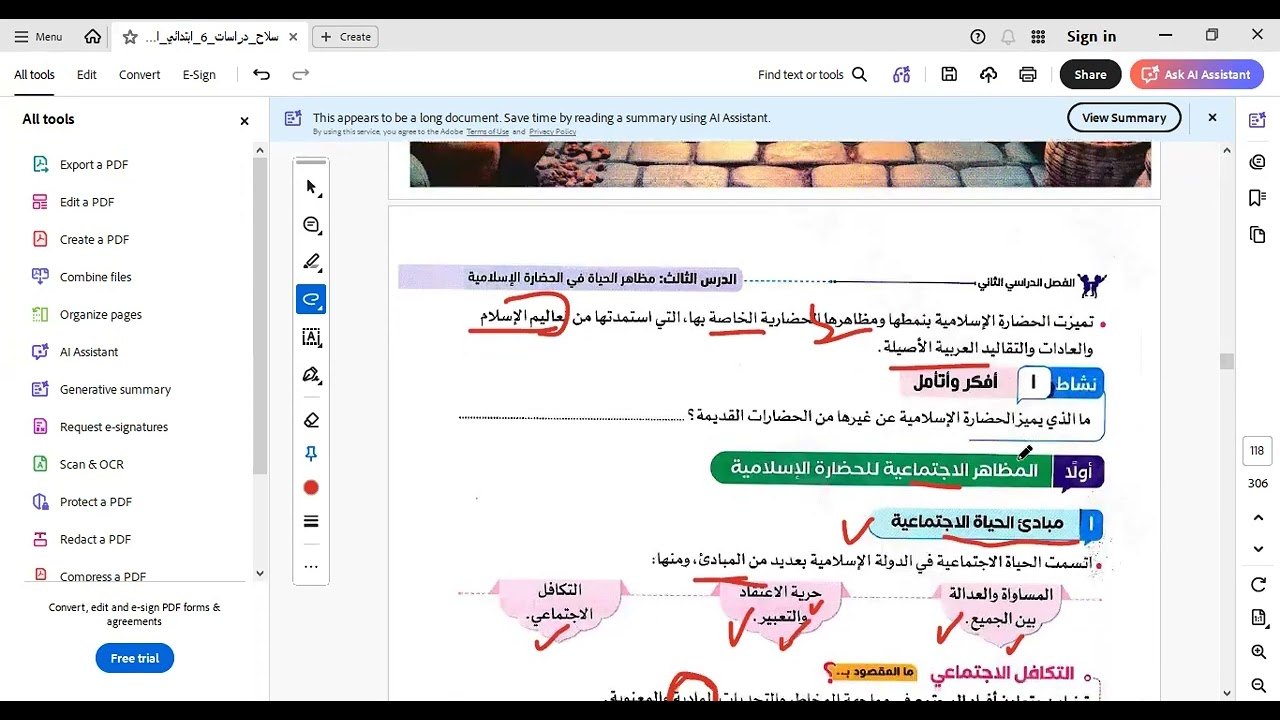Go to previous page arrow
This screenshot has height=720, width=1280.
tap(1258, 517)
